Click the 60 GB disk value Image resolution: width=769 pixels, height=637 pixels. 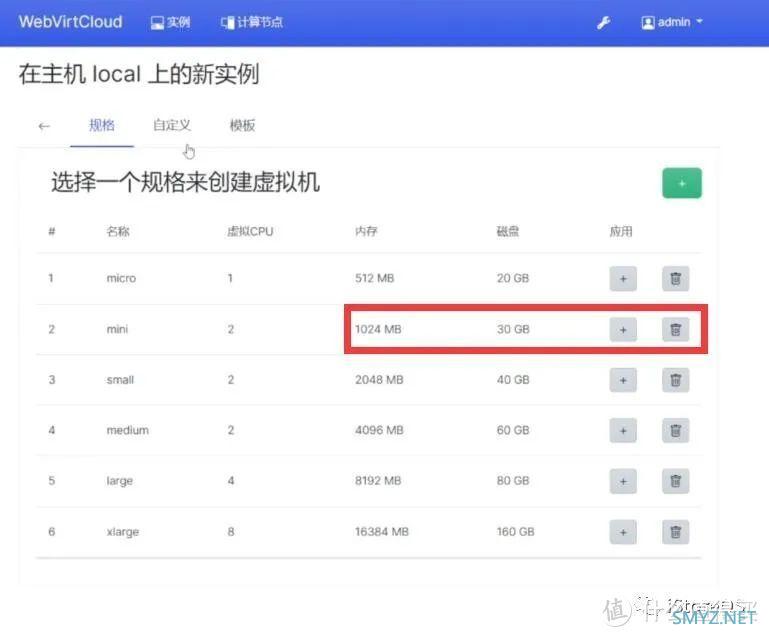tap(513, 430)
